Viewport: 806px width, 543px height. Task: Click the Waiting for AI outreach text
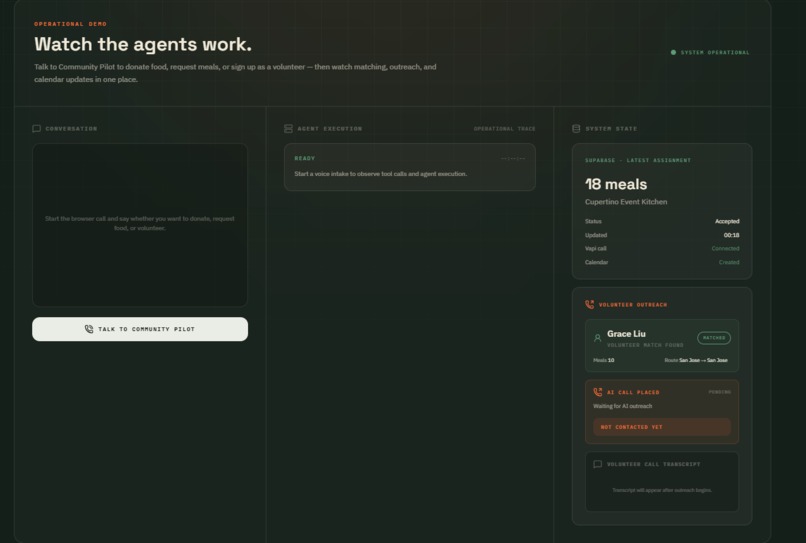[x=622, y=406]
